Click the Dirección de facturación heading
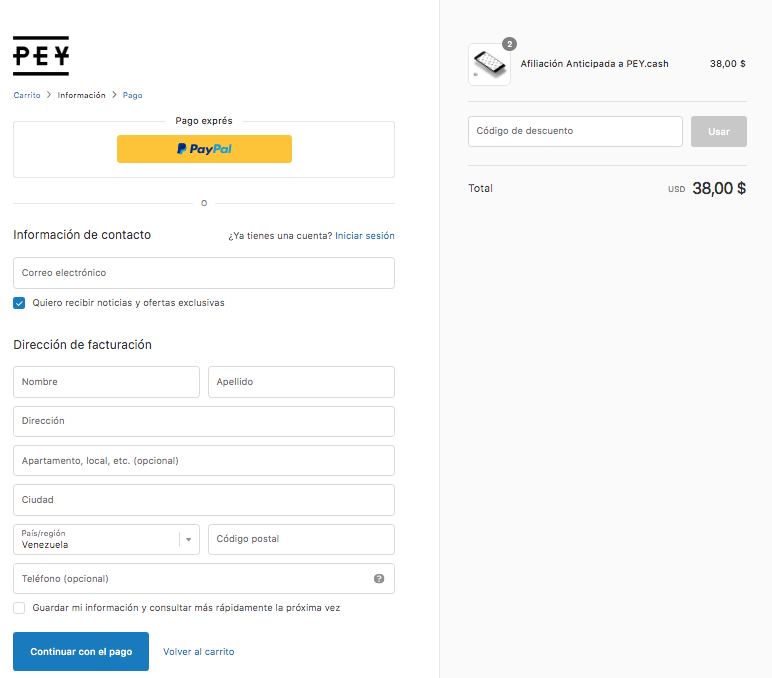The height and width of the screenshot is (678, 772). pyautogui.click(x=82, y=345)
